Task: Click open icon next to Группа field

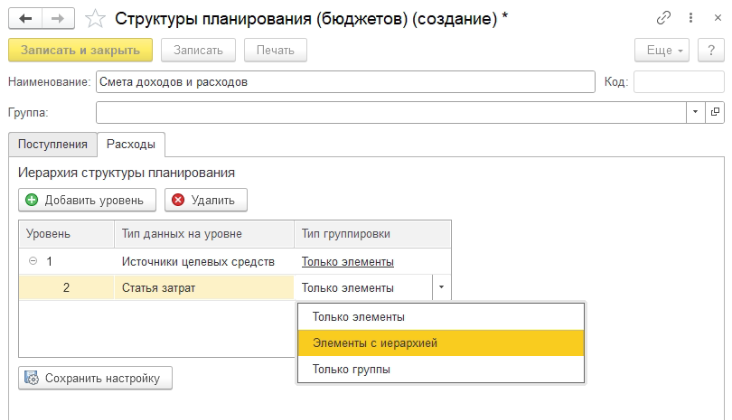Action: [x=715, y=112]
